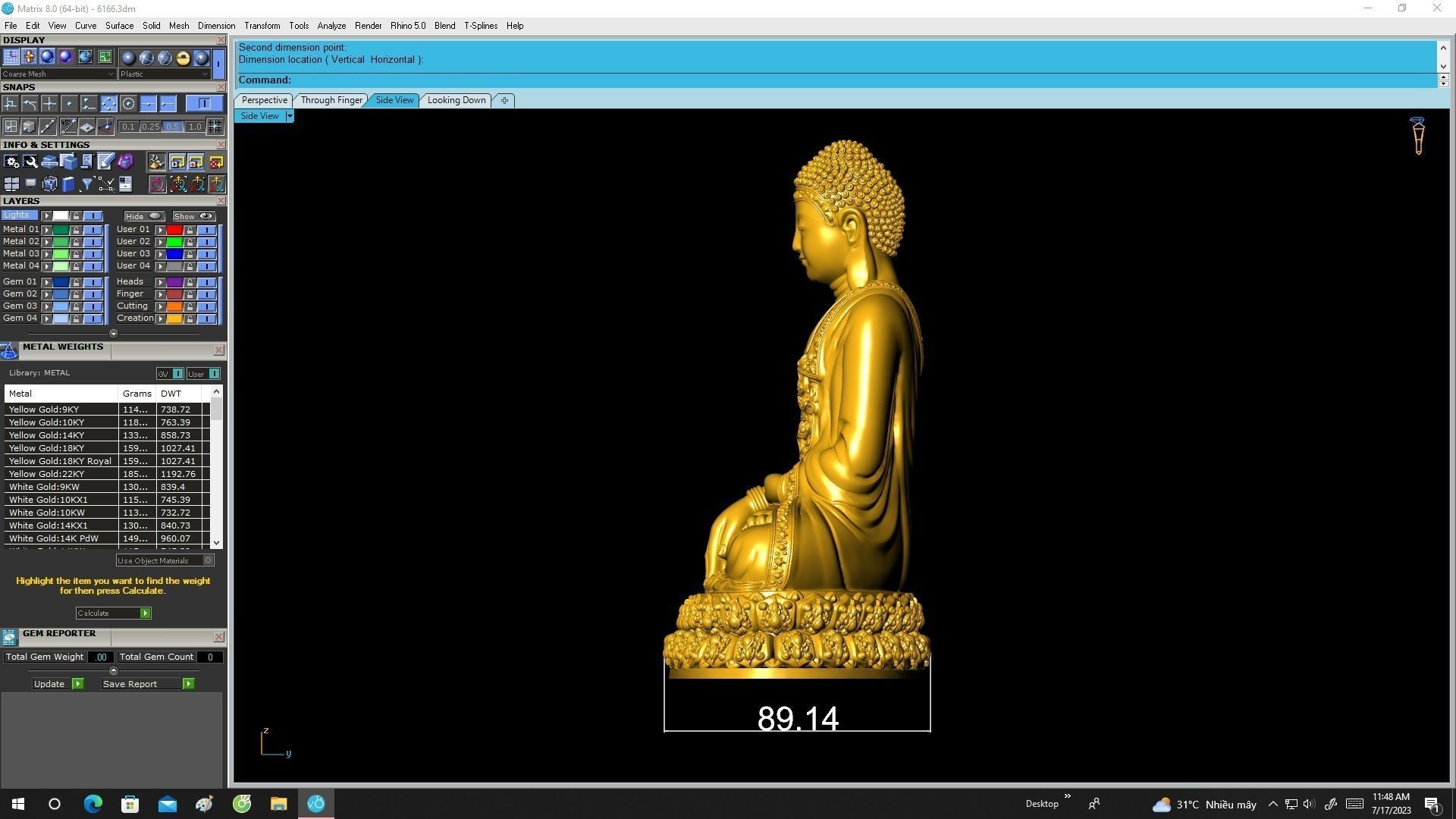Click the wireframe bounding cube icon
1456x819 pixels.
pos(49,184)
